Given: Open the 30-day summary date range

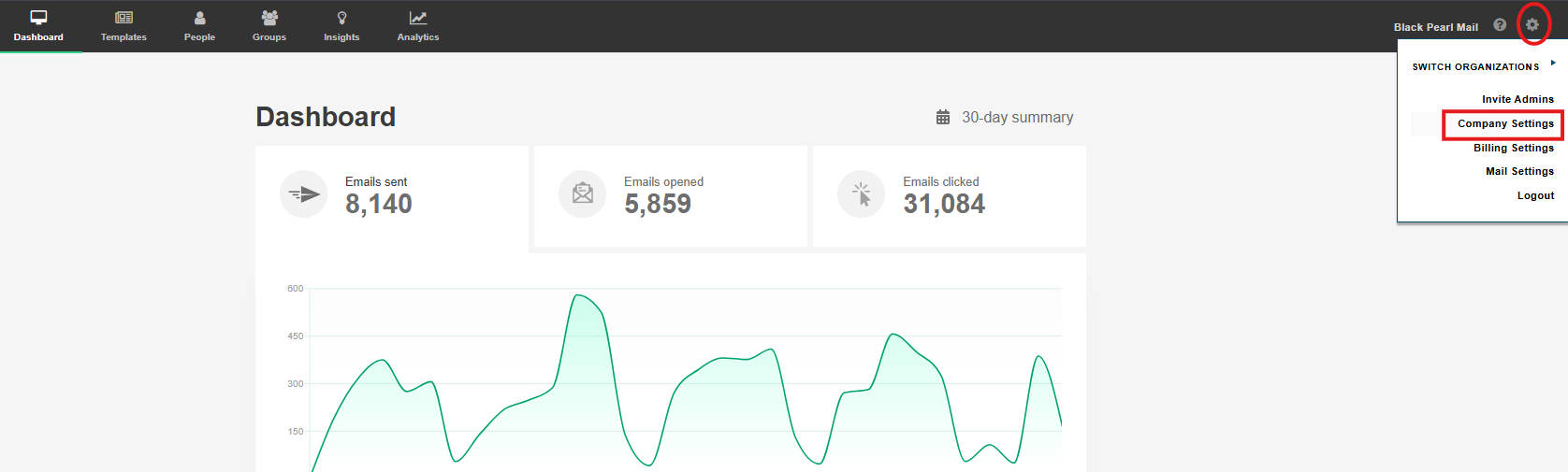Looking at the screenshot, I should [1017, 118].
